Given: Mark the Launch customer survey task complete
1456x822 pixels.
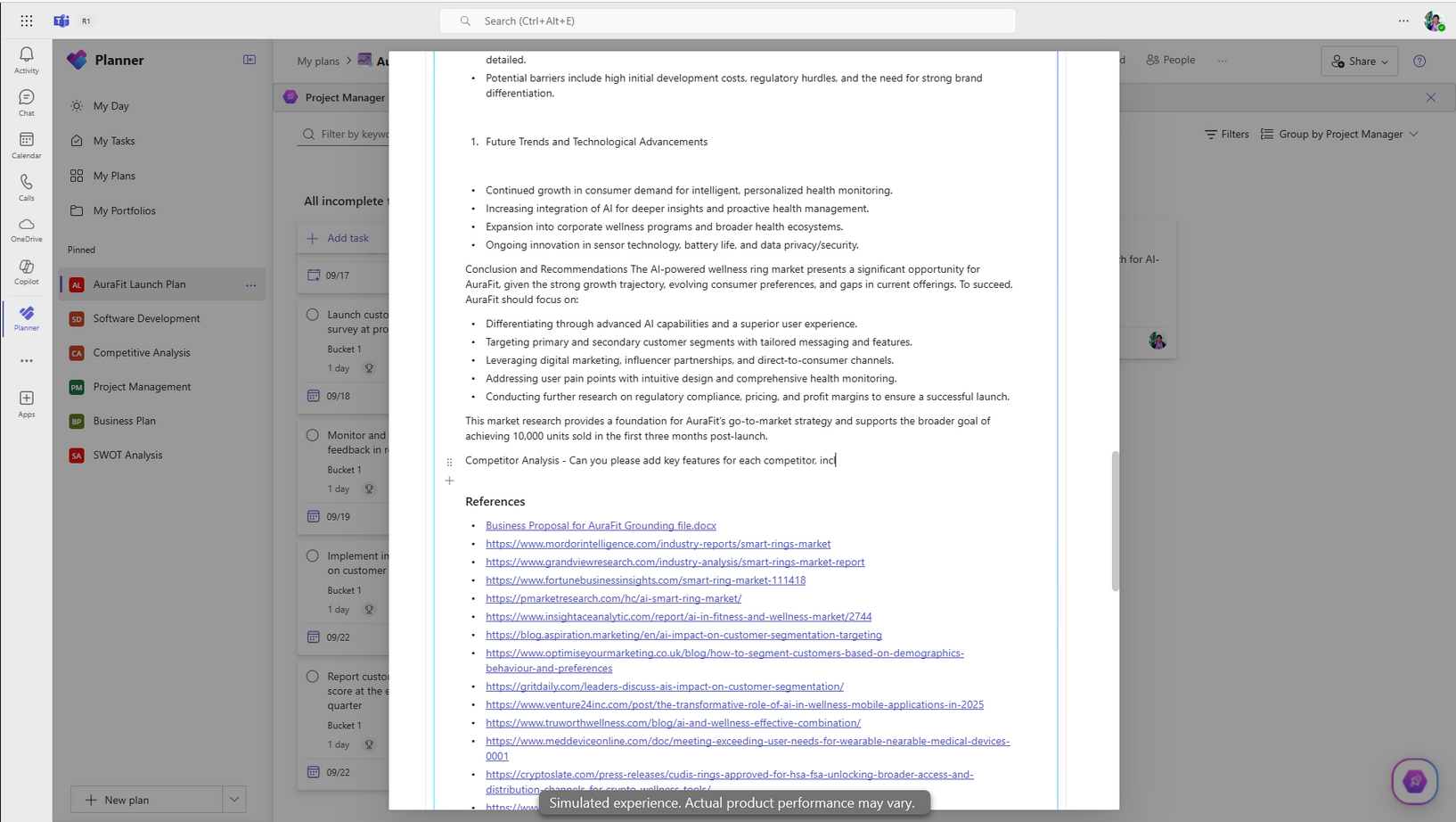Looking at the screenshot, I should [x=313, y=315].
